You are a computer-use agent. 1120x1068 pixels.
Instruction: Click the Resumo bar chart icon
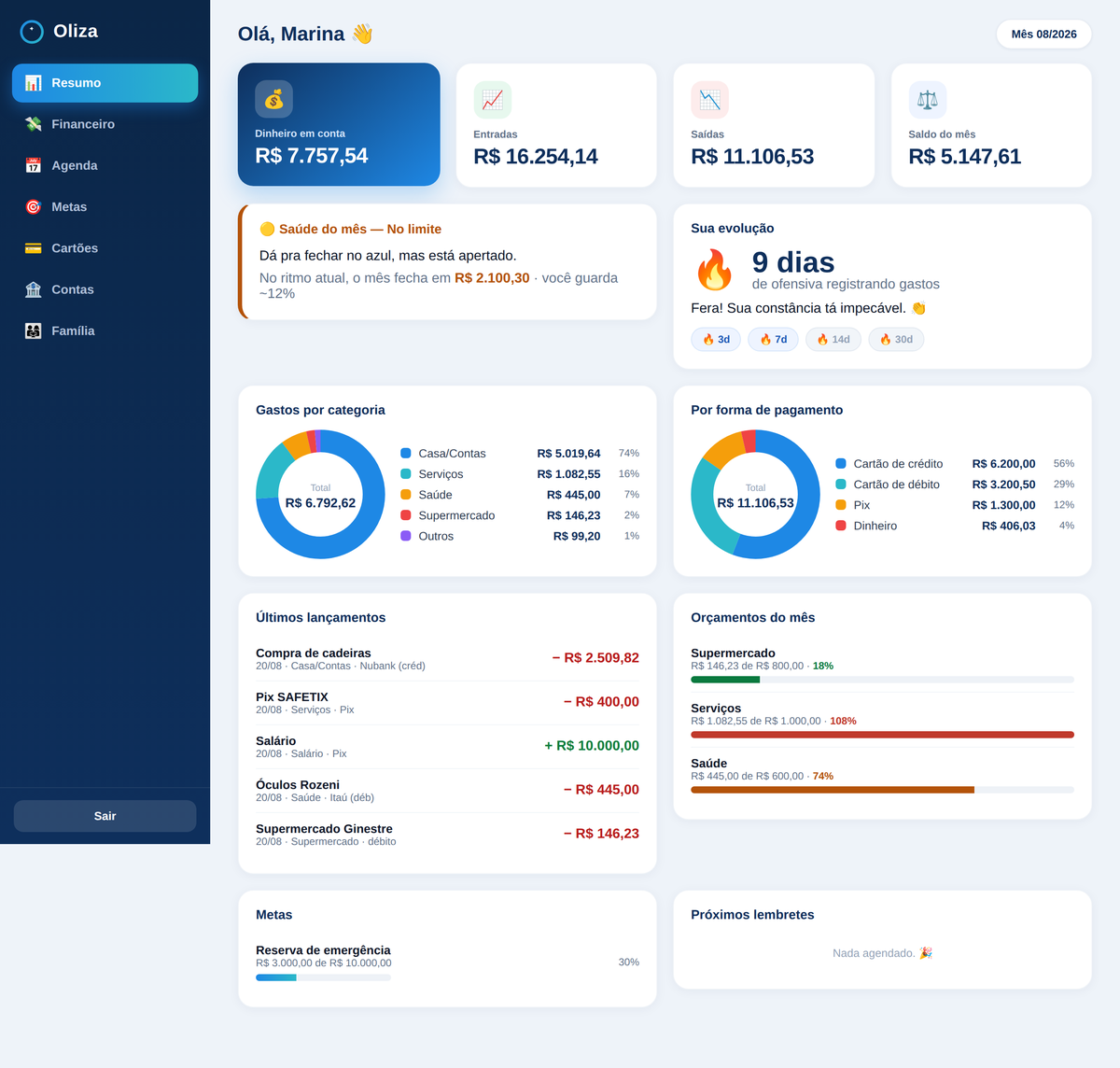click(34, 83)
